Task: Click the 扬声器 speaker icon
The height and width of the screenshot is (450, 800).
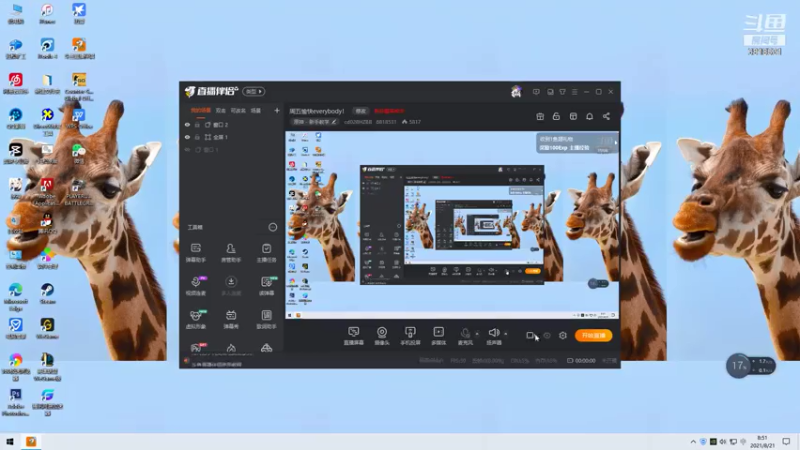Action: tap(493, 334)
